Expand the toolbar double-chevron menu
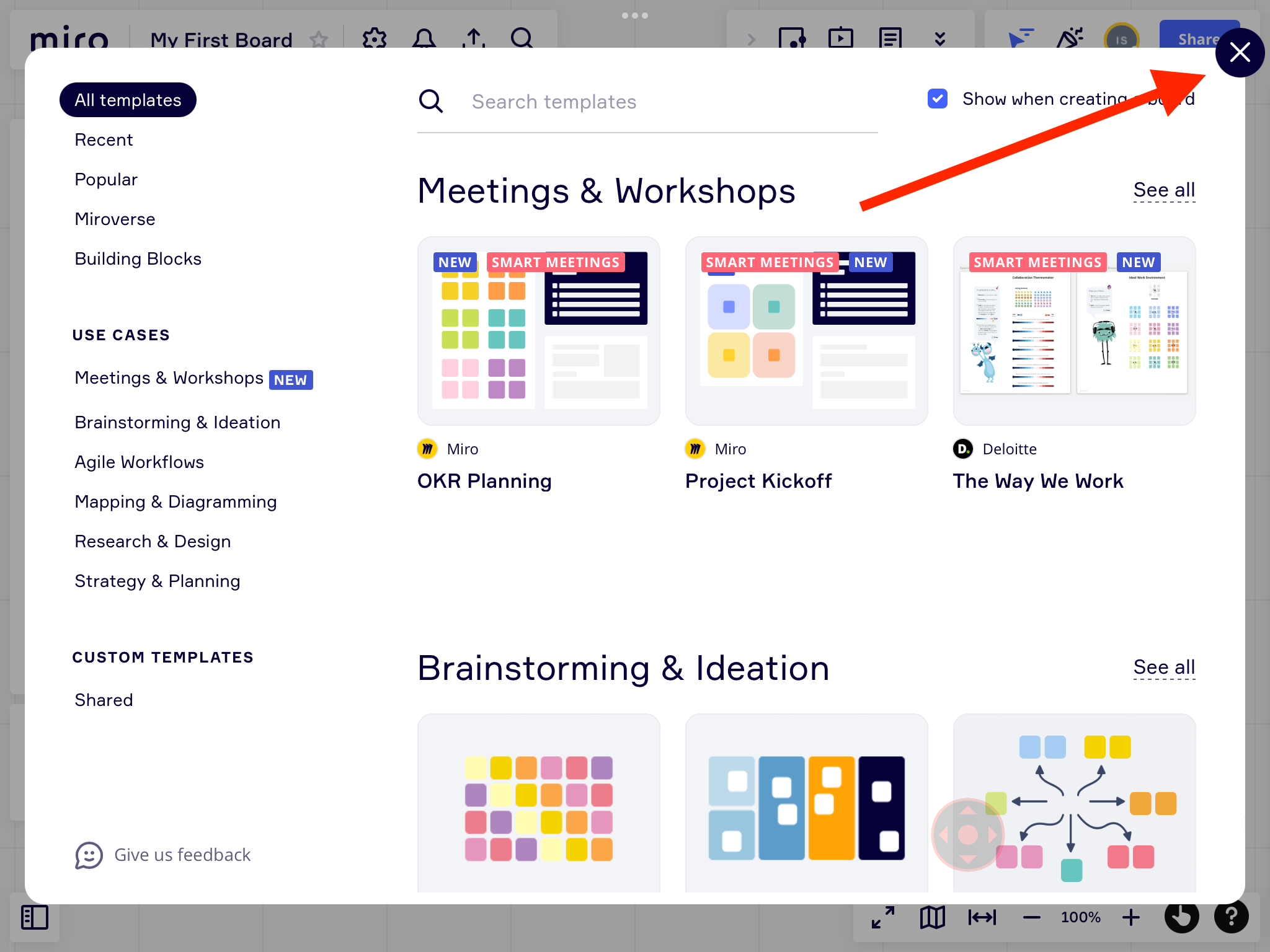Screen dimensions: 1270x952 [940, 39]
